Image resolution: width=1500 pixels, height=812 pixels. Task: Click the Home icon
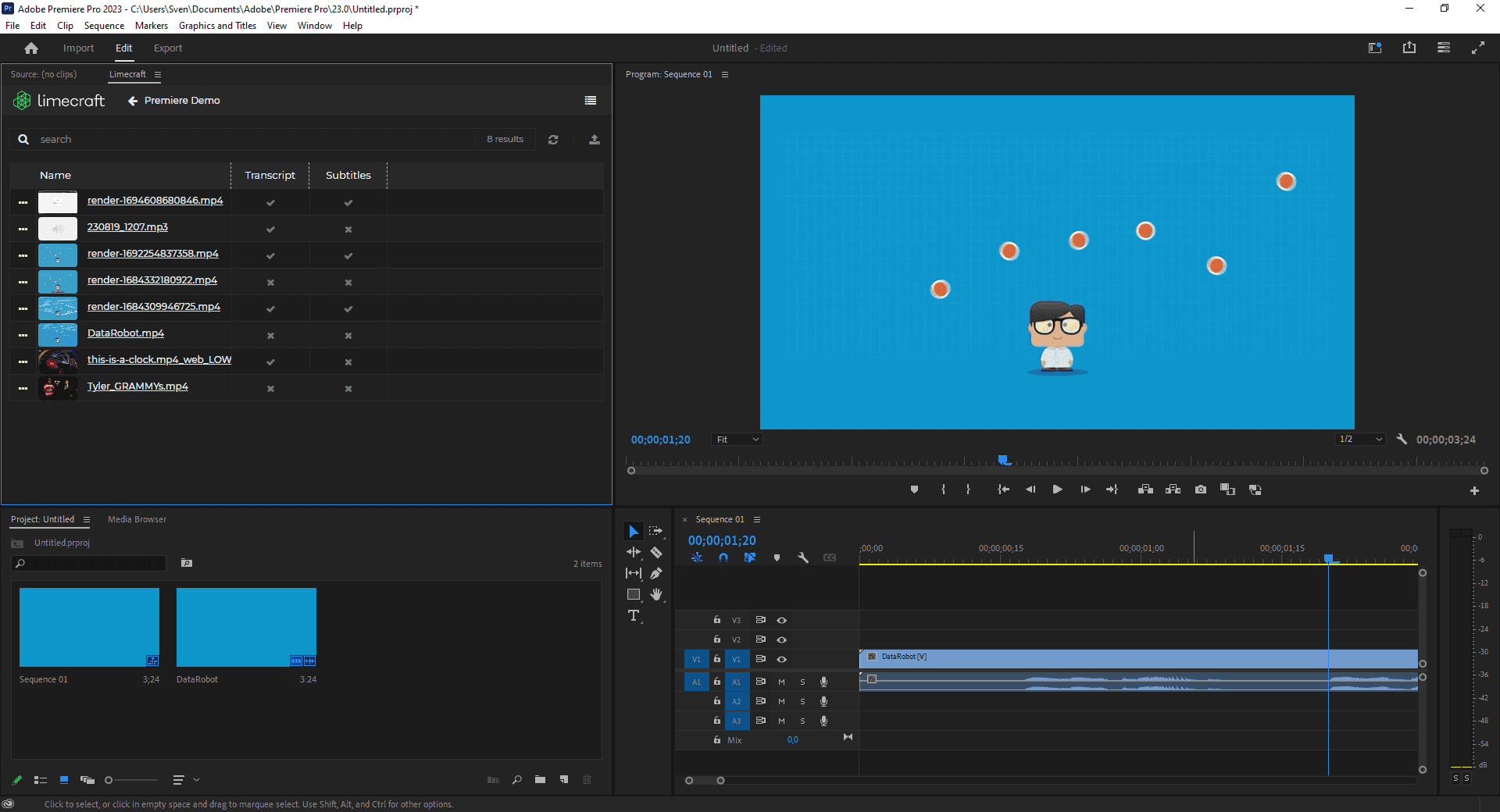(31, 48)
